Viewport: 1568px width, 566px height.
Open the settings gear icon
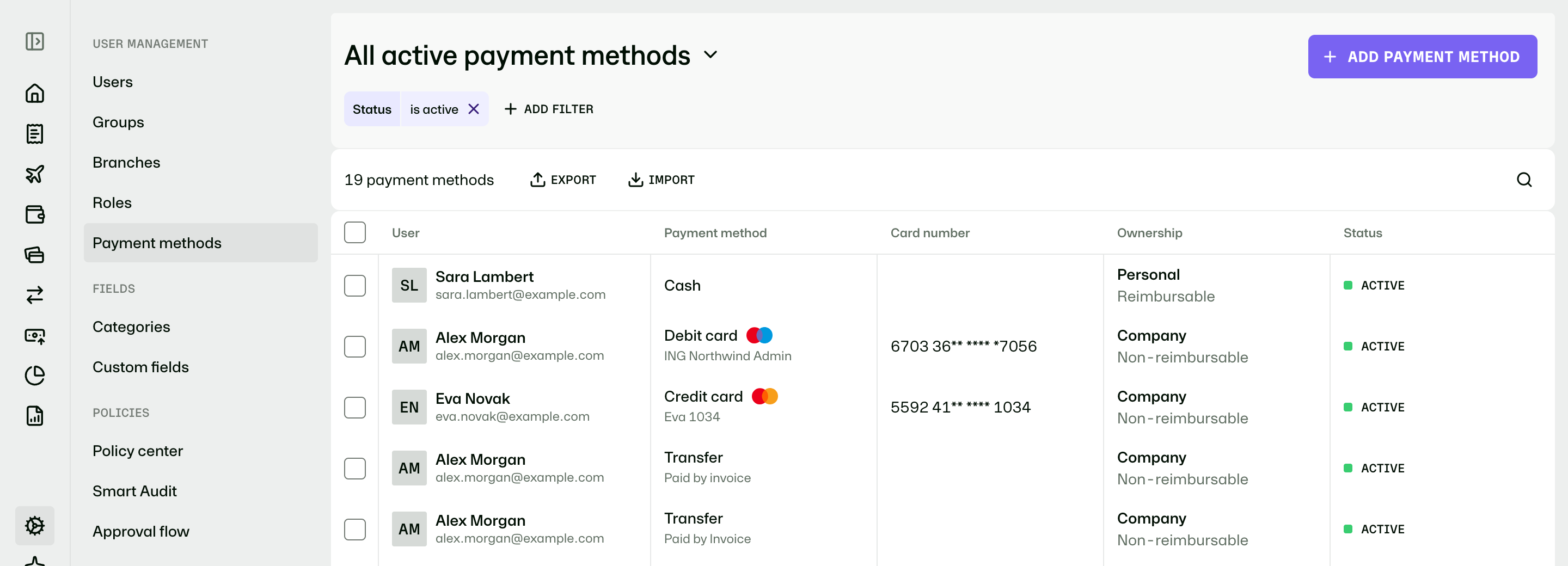(x=35, y=525)
